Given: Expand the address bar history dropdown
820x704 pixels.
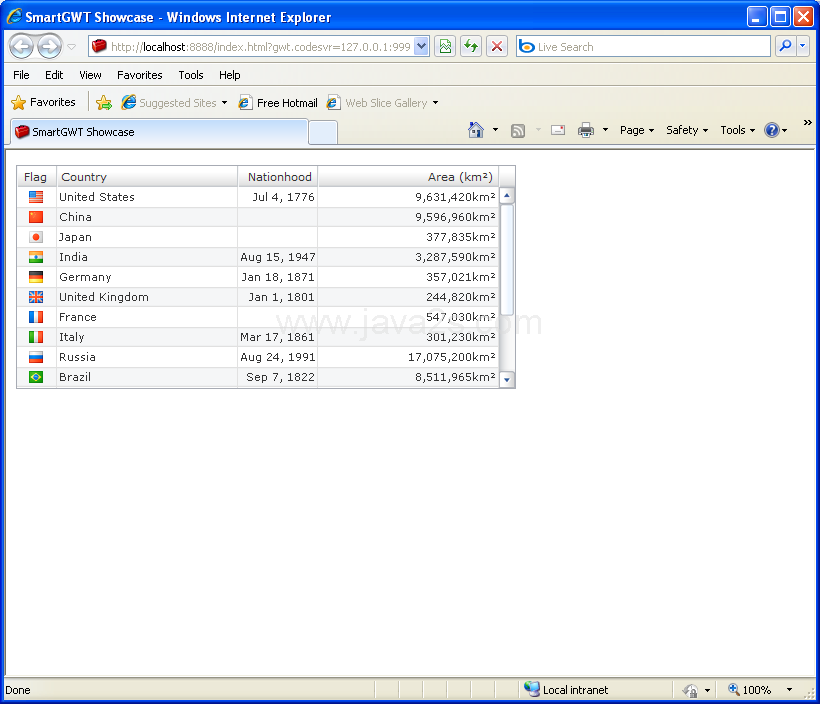Looking at the screenshot, I should [422, 47].
